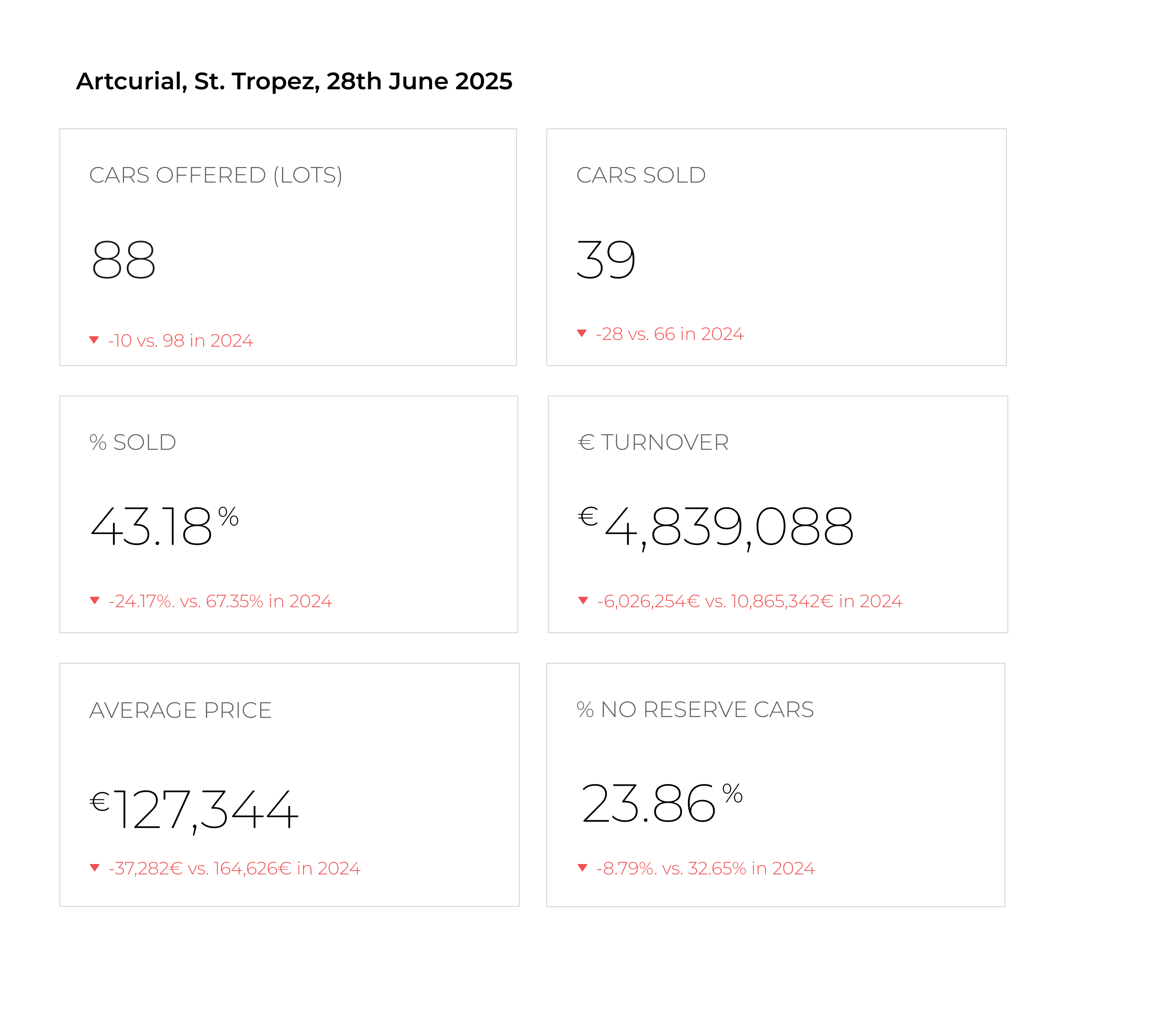
Task: Select the text -6,026,254€ vs. 10,865,342€ in 2024
Action: point(750,601)
